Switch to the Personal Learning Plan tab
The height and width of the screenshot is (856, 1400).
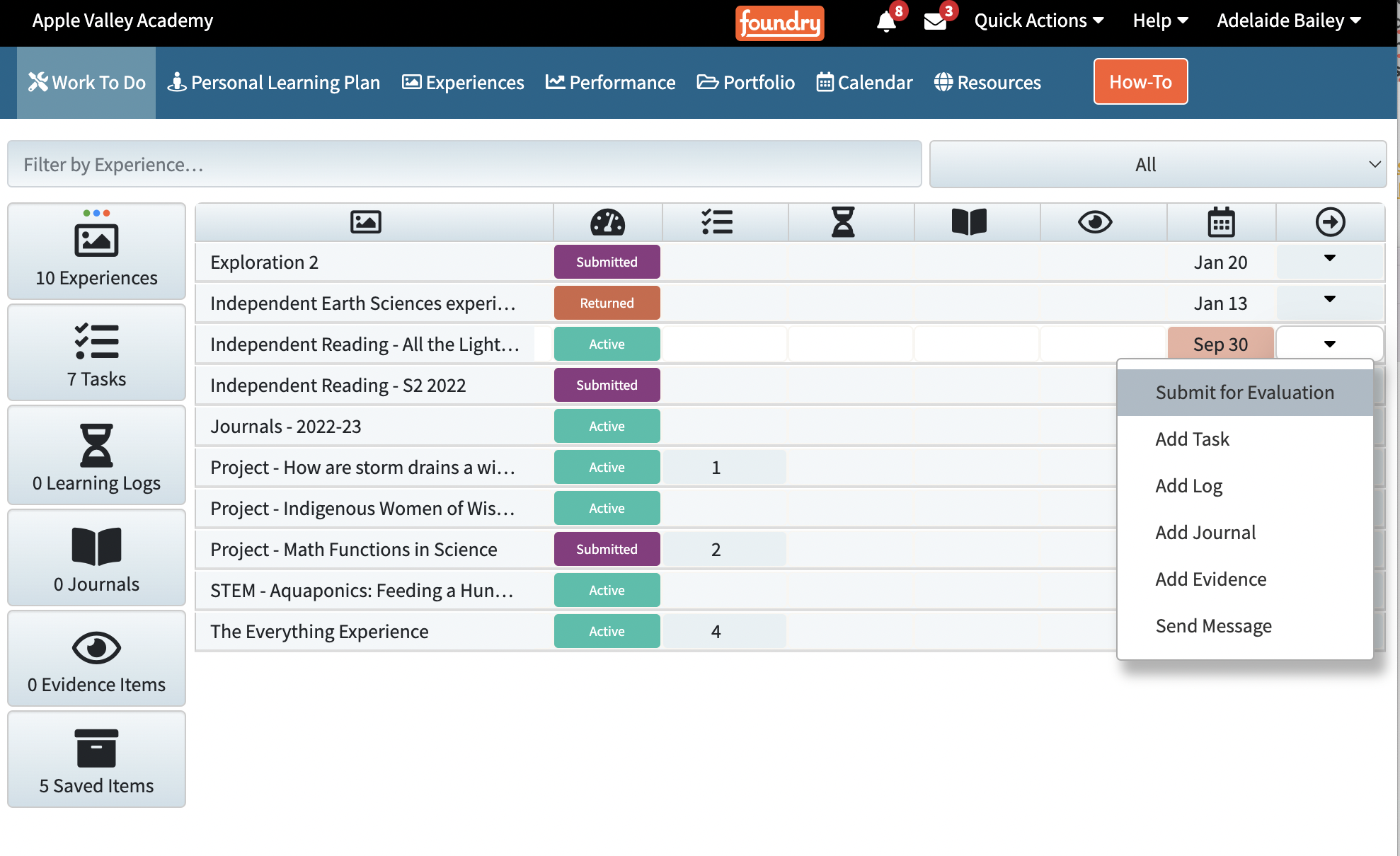coord(274,83)
